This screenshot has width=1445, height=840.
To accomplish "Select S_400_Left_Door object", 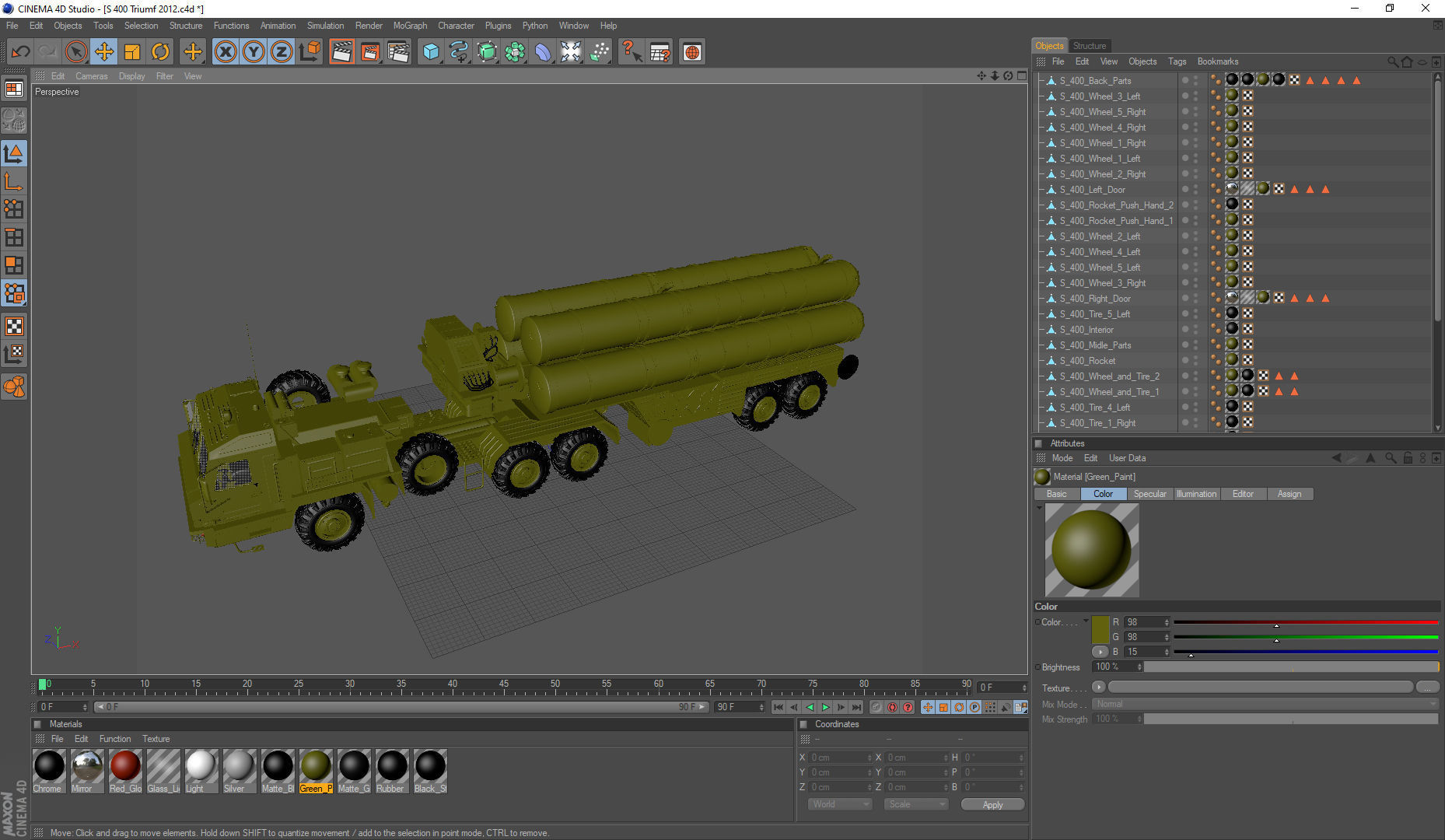I will 1092,190.
